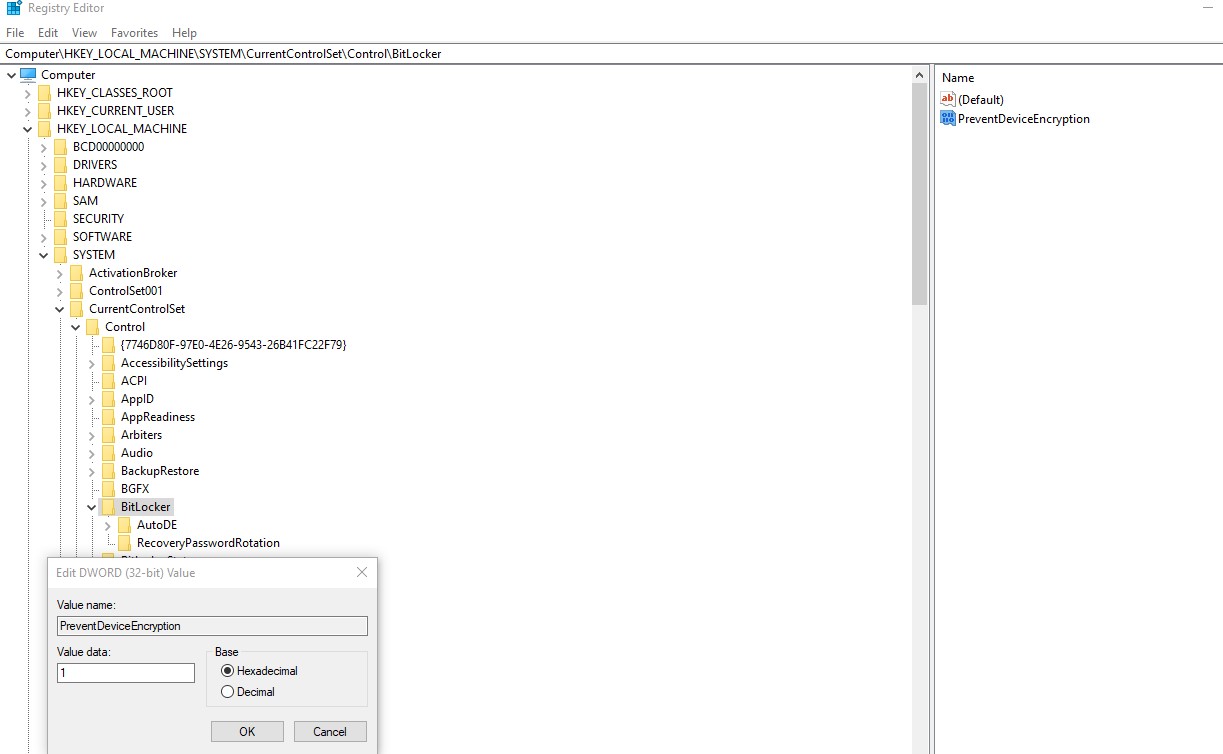Image resolution: width=1223 pixels, height=754 pixels.
Task: Click the CurrentControlSet folder icon
Action: (76, 309)
